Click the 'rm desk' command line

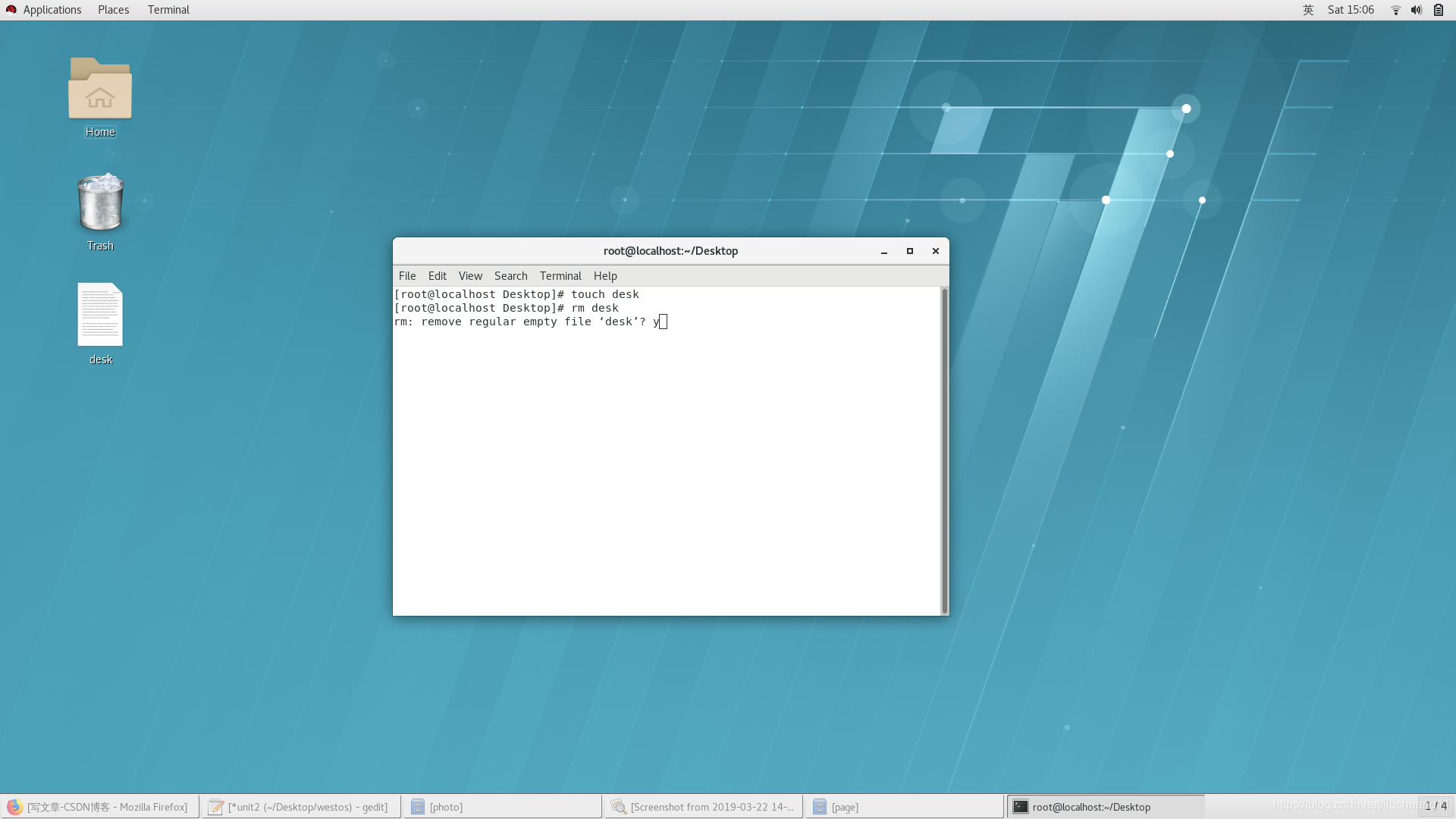507,308
